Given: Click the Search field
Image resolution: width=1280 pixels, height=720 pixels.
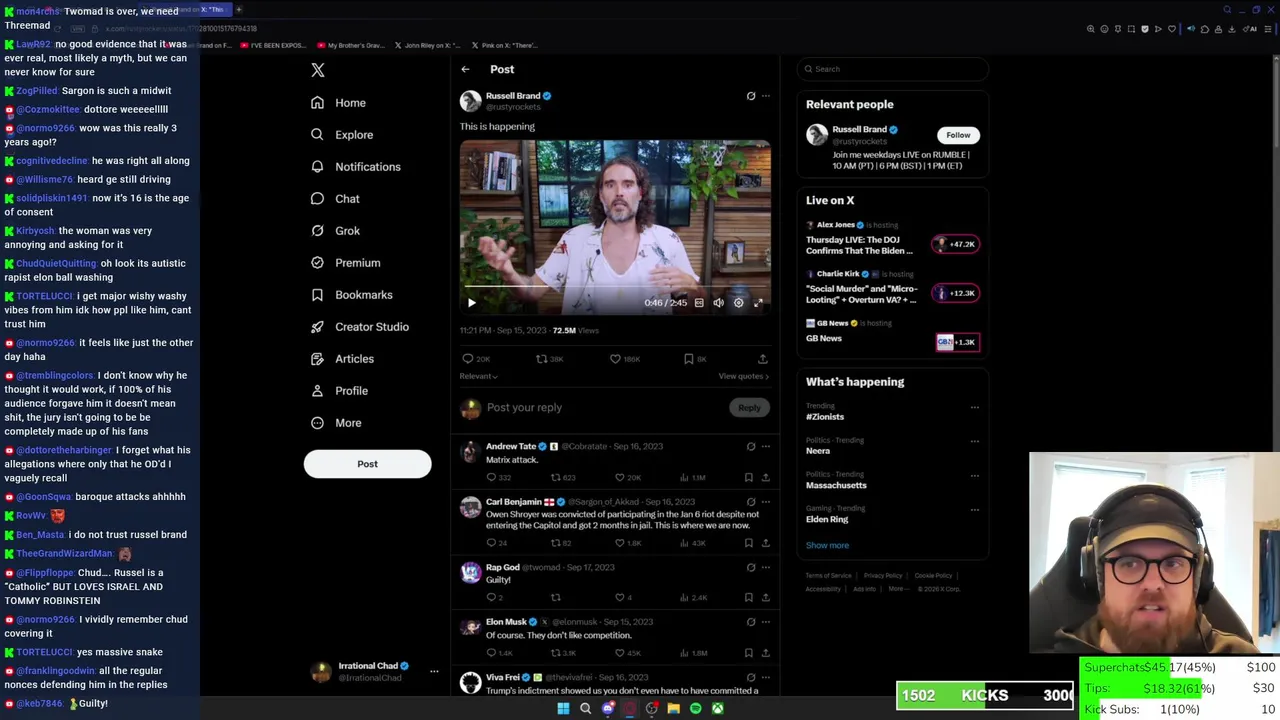Looking at the screenshot, I should [x=893, y=69].
